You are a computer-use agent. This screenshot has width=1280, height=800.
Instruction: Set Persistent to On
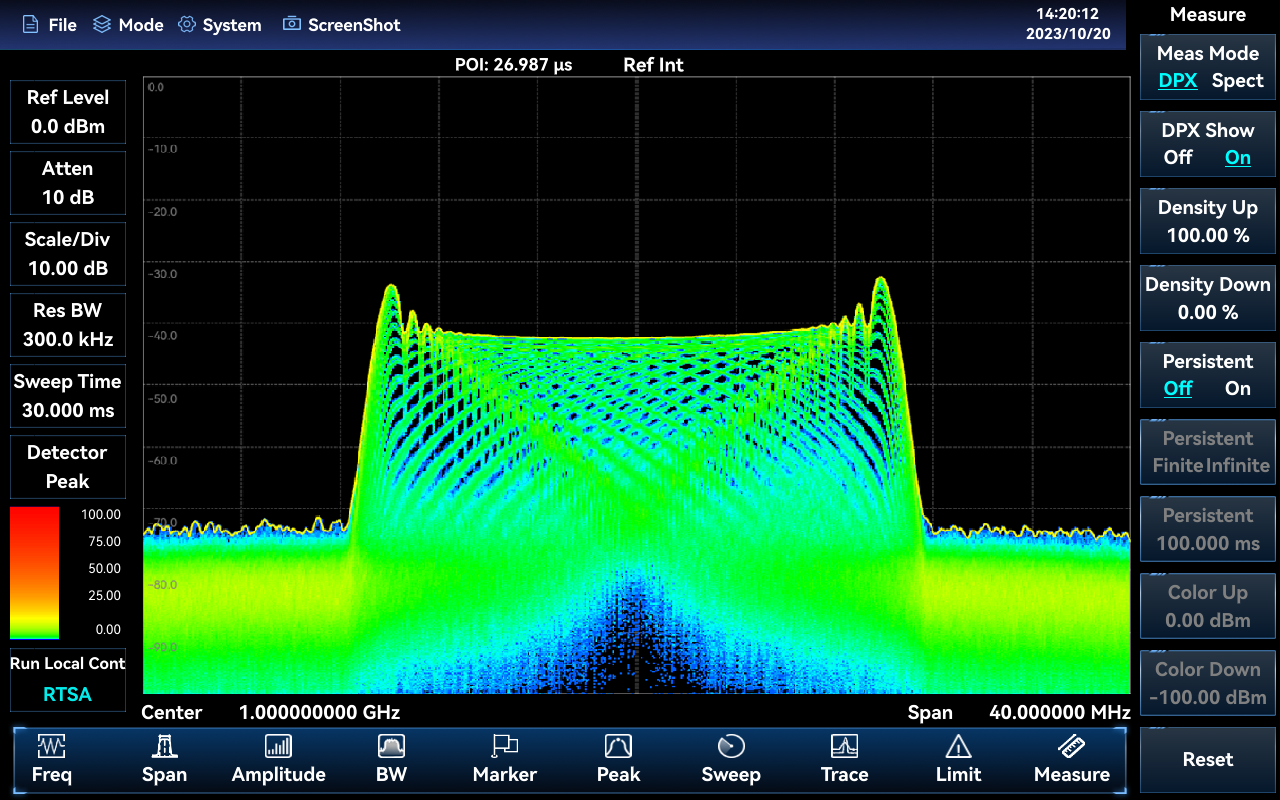coord(1237,389)
